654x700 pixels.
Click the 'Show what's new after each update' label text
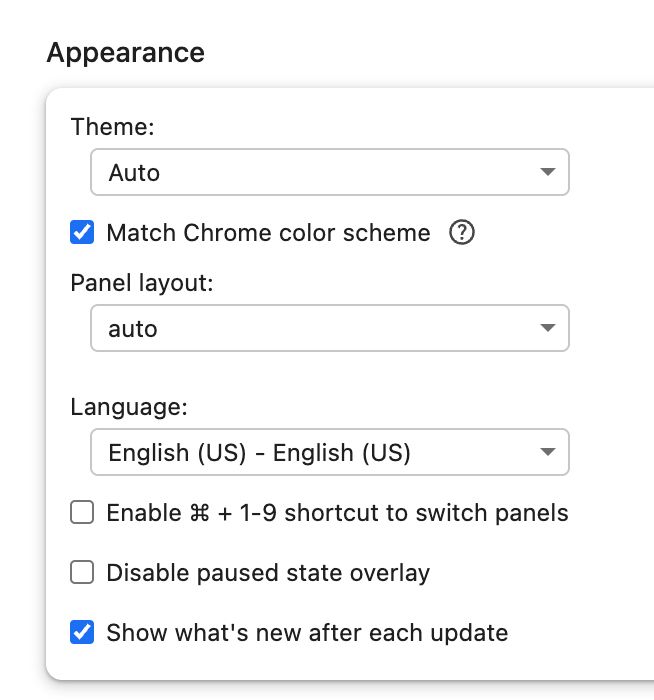coord(307,633)
